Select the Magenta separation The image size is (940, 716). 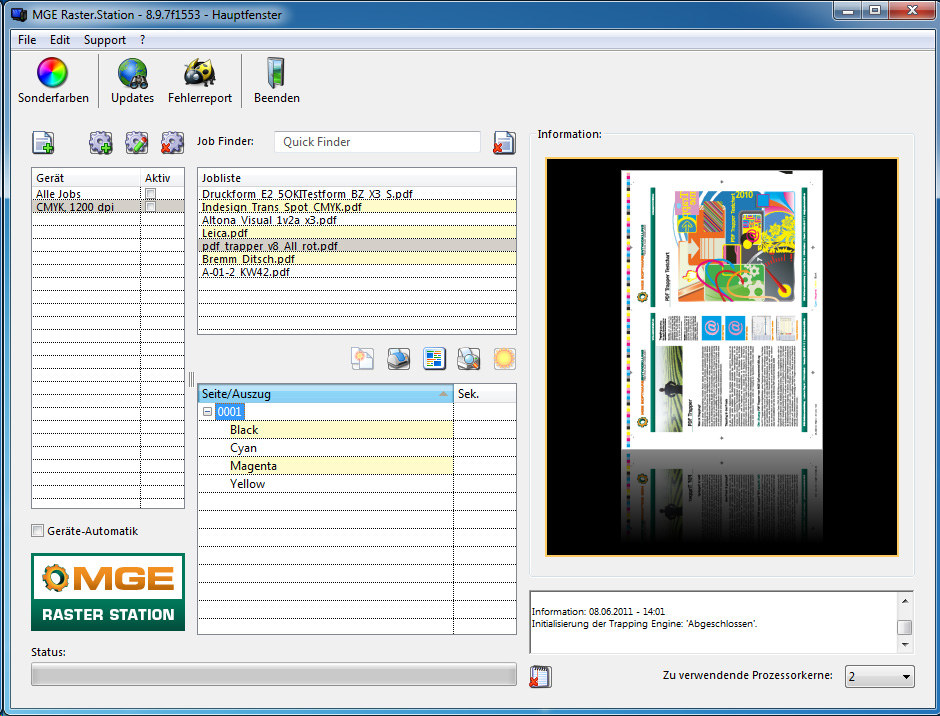tap(253, 466)
